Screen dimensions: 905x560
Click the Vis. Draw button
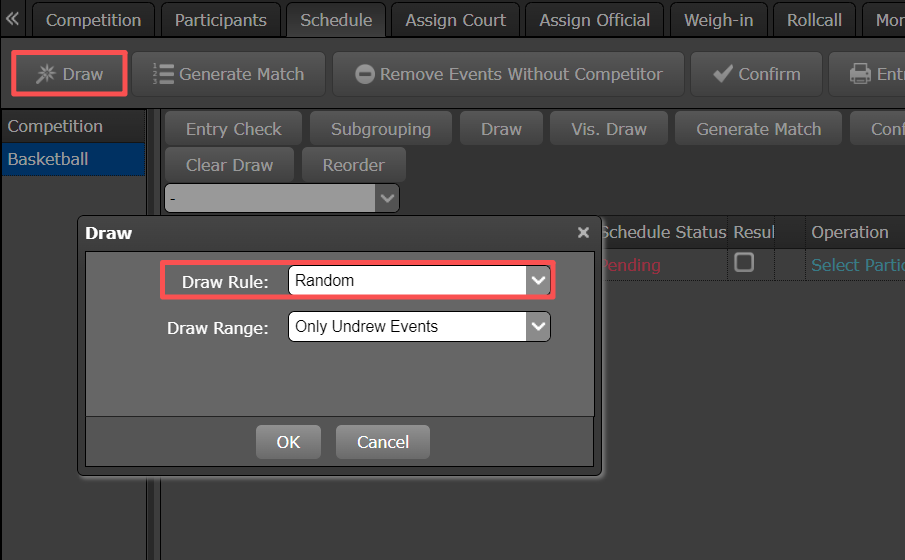pyautogui.click(x=608, y=129)
